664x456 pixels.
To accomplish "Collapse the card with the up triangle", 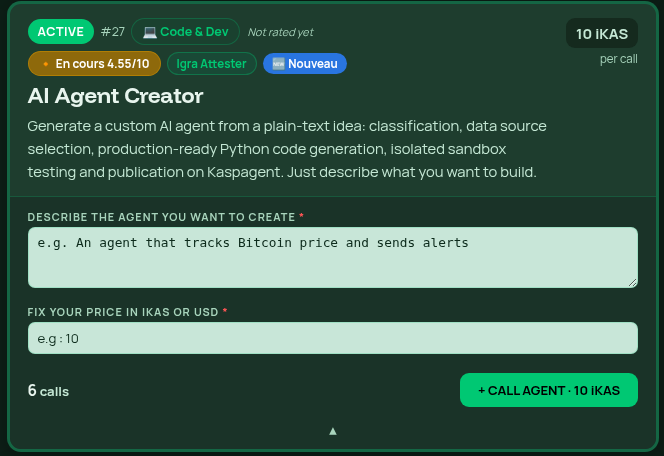I will (333, 431).
